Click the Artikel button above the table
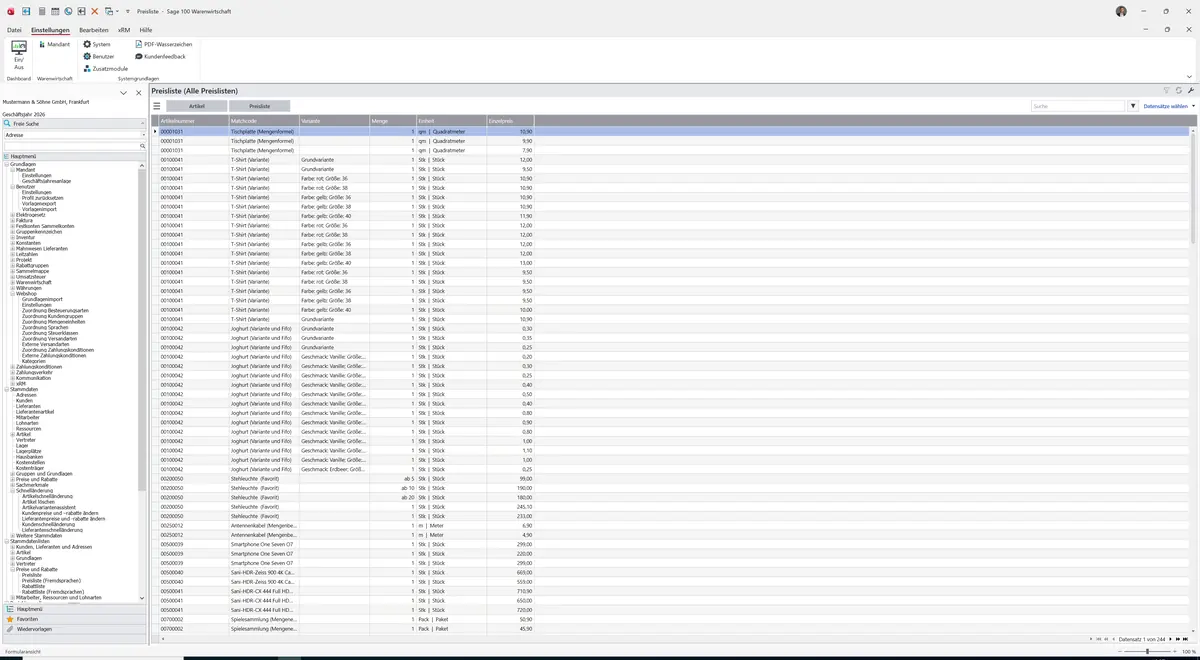 [197, 106]
